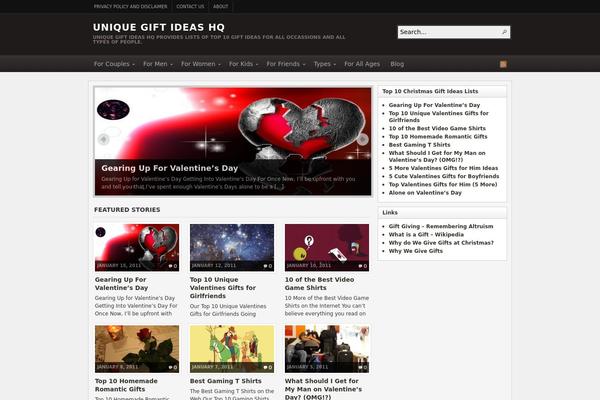600x400 pixels.
Task: Click the search magnifier icon
Action: pyautogui.click(x=504, y=32)
